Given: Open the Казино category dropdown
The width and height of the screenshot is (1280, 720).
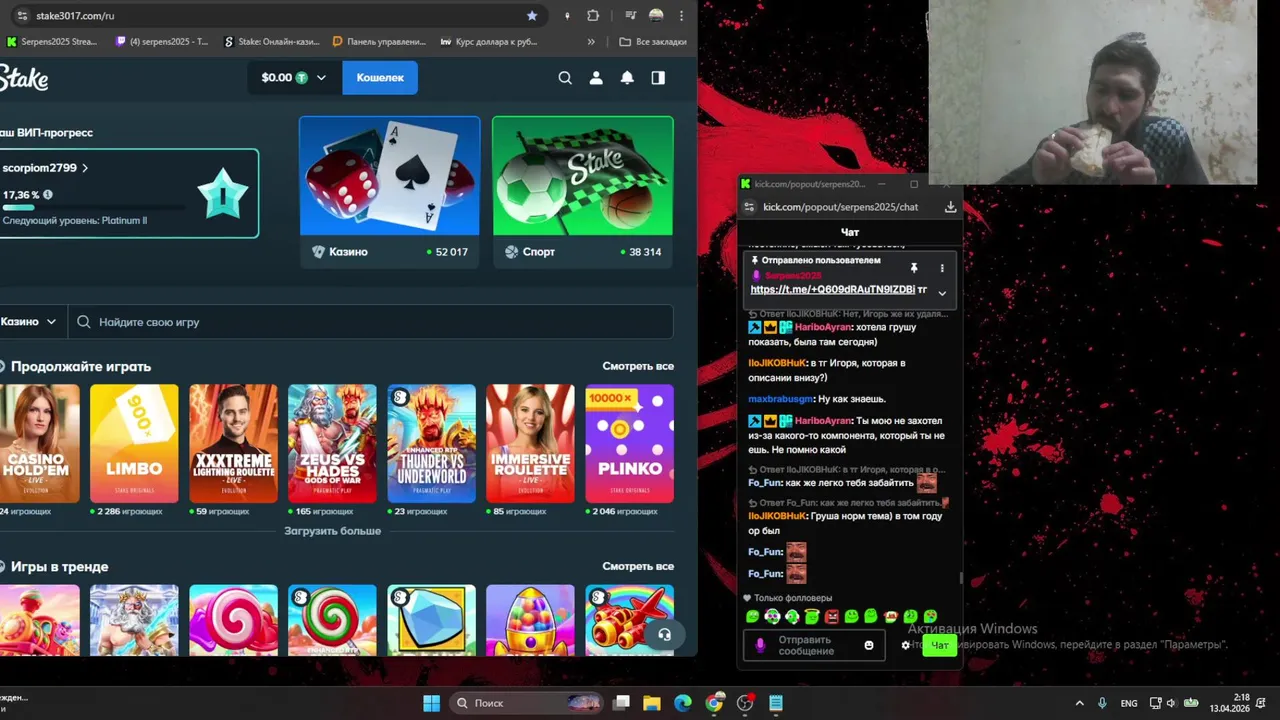Looking at the screenshot, I should tap(29, 322).
